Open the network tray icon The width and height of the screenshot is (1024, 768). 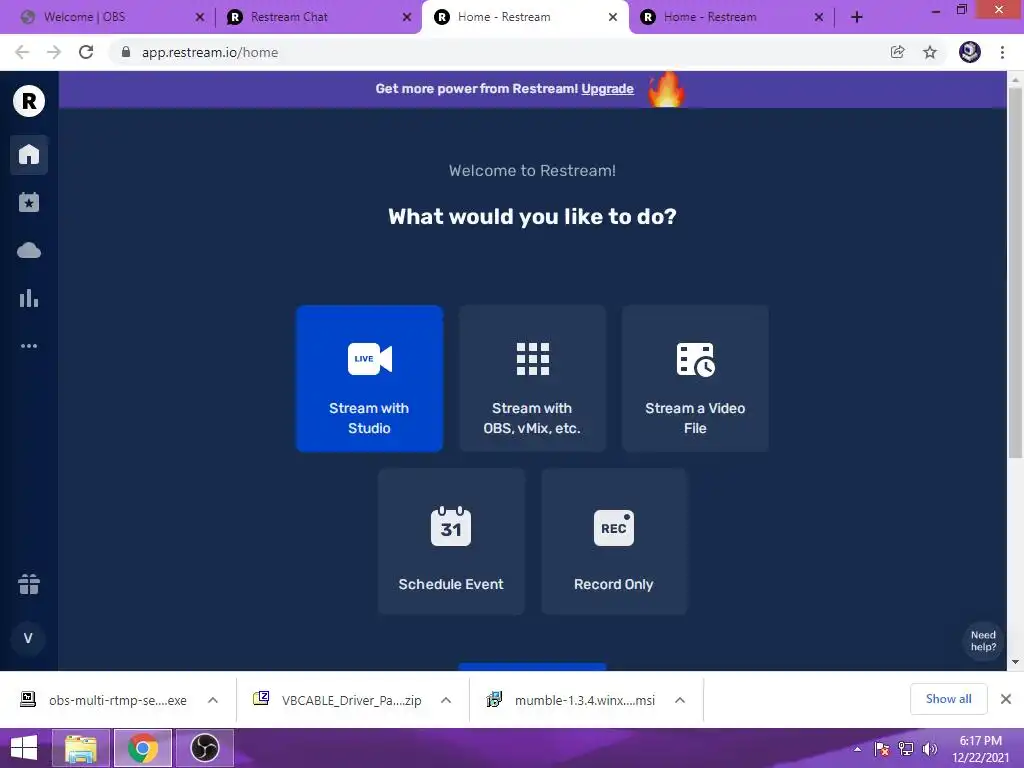pyautogui.click(x=906, y=749)
